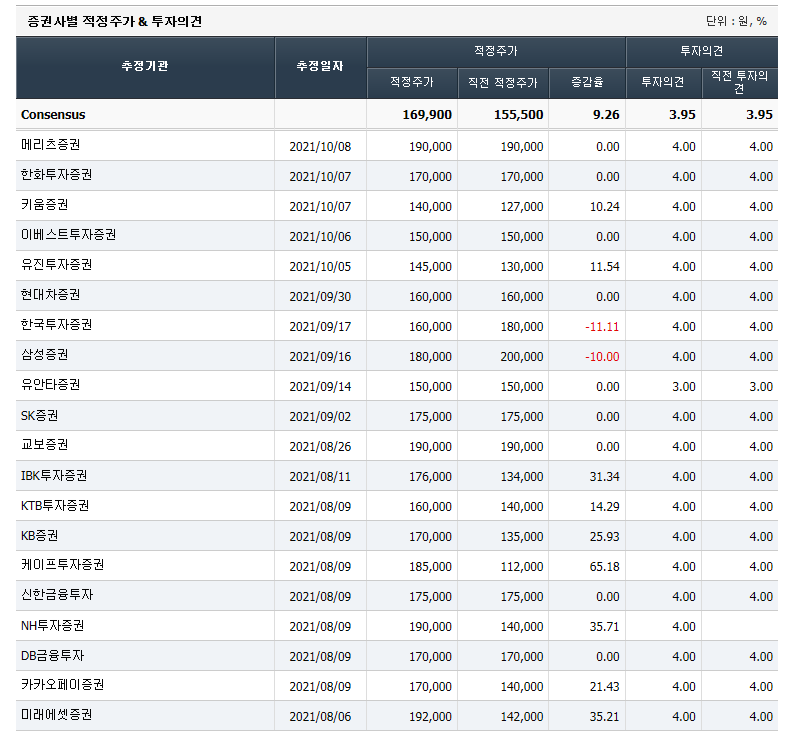Screen dimensions: 789x740
Task: Click NH투자증권 institution name
Action: [x=52, y=625]
